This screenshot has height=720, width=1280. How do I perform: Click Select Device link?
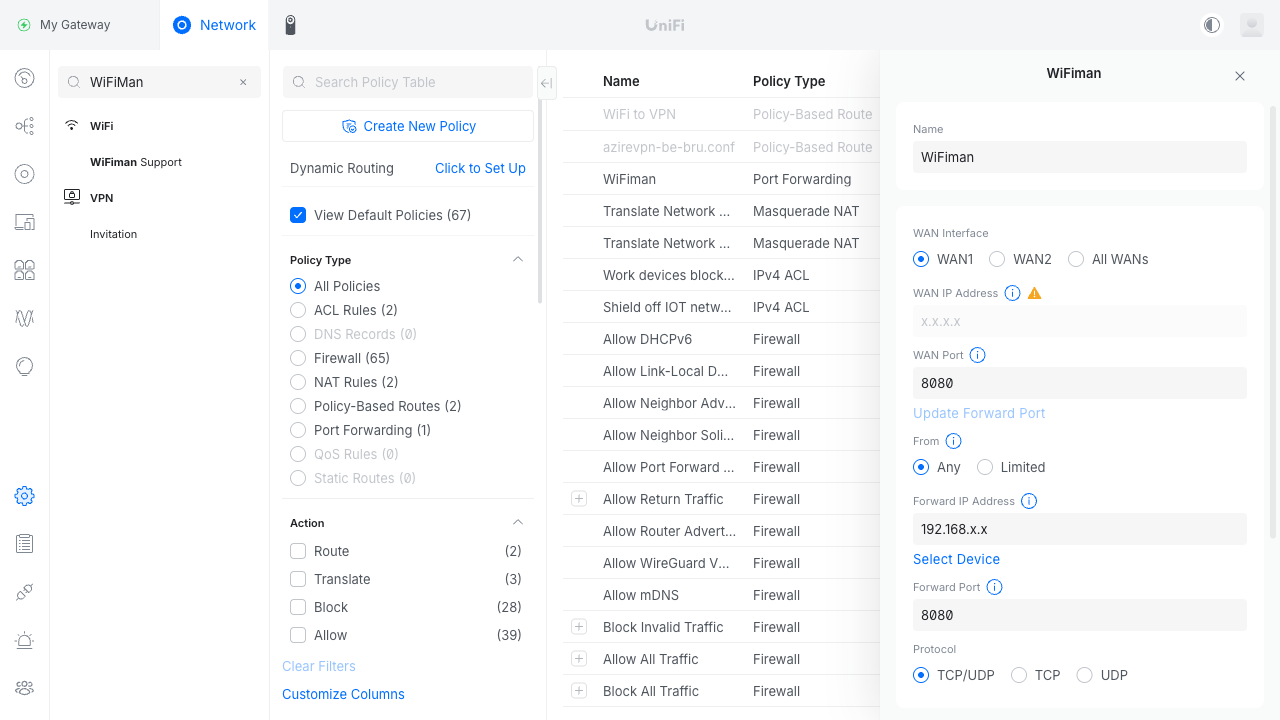pyautogui.click(x=956, y=559)
